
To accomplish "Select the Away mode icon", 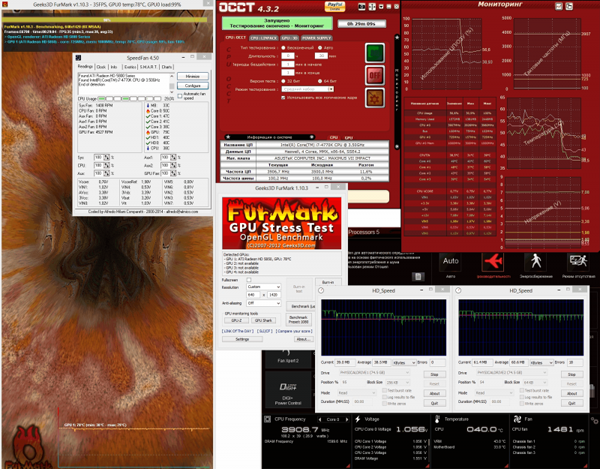I will 578,262.
